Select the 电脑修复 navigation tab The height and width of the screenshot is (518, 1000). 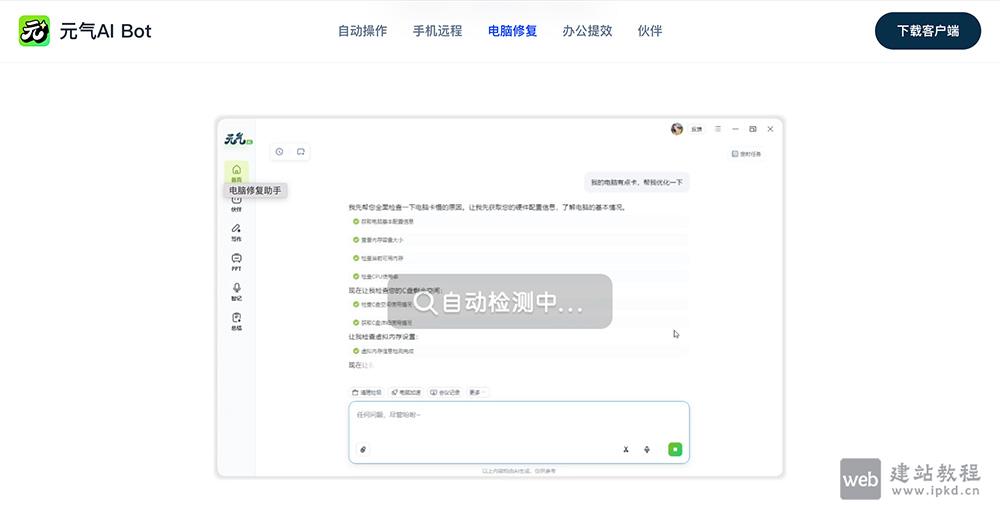click(512, 31)
